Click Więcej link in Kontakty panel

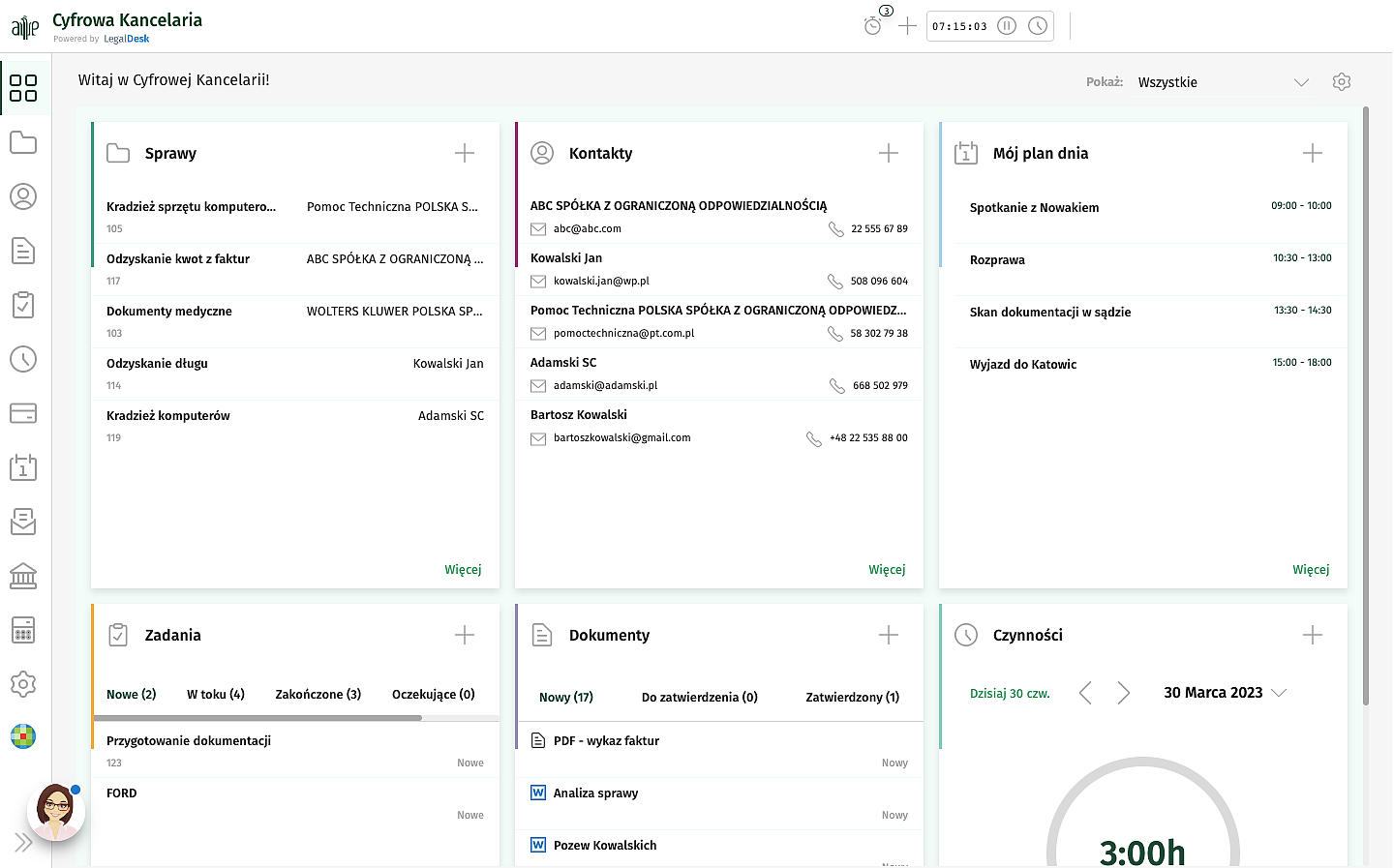pyautogui.click(x=887, y=570)
